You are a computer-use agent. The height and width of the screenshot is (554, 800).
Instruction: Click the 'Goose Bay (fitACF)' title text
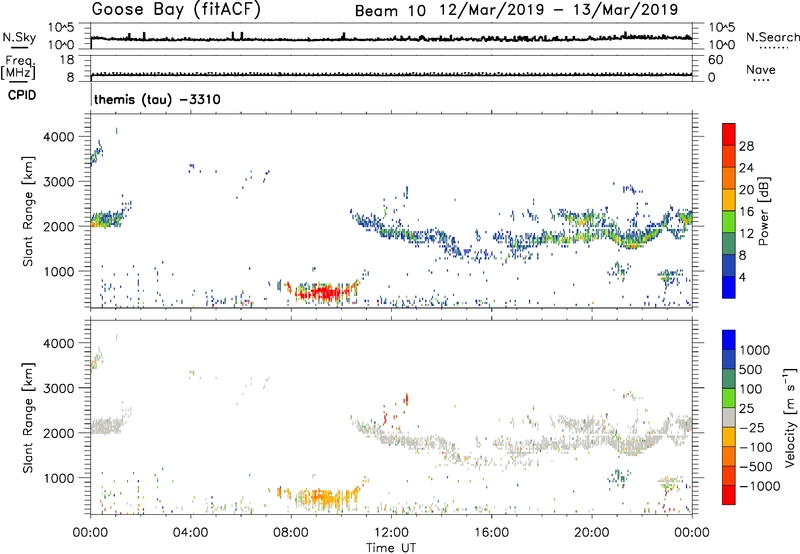(176, 9)
